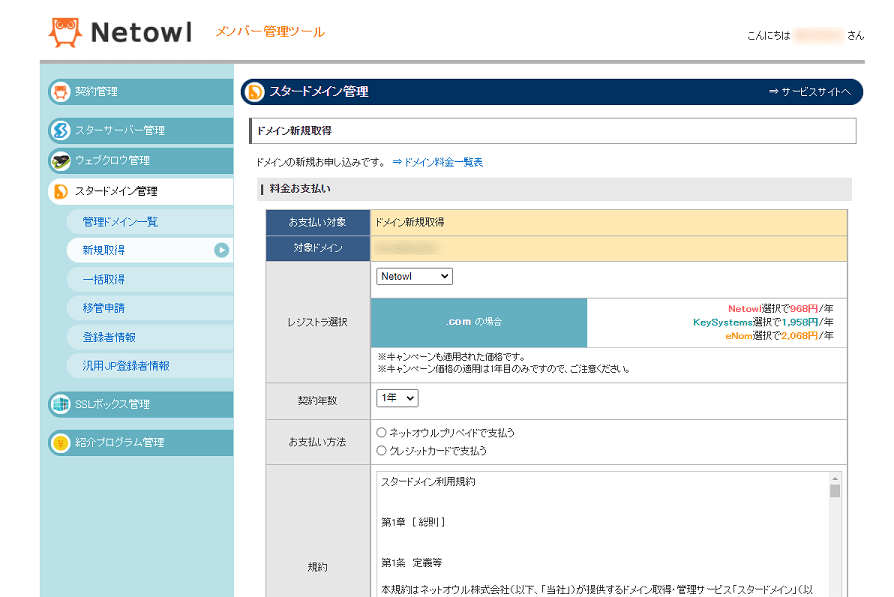Click the レジストラ選択 row label
894x597 pixels.
(x=318, y=322)
